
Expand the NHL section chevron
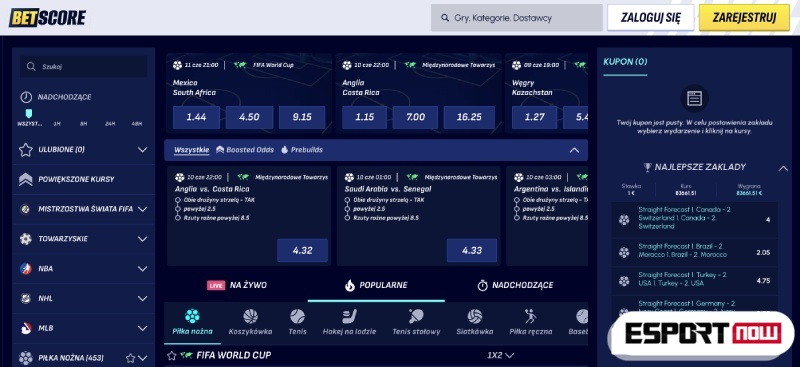(x=142, y=298)
